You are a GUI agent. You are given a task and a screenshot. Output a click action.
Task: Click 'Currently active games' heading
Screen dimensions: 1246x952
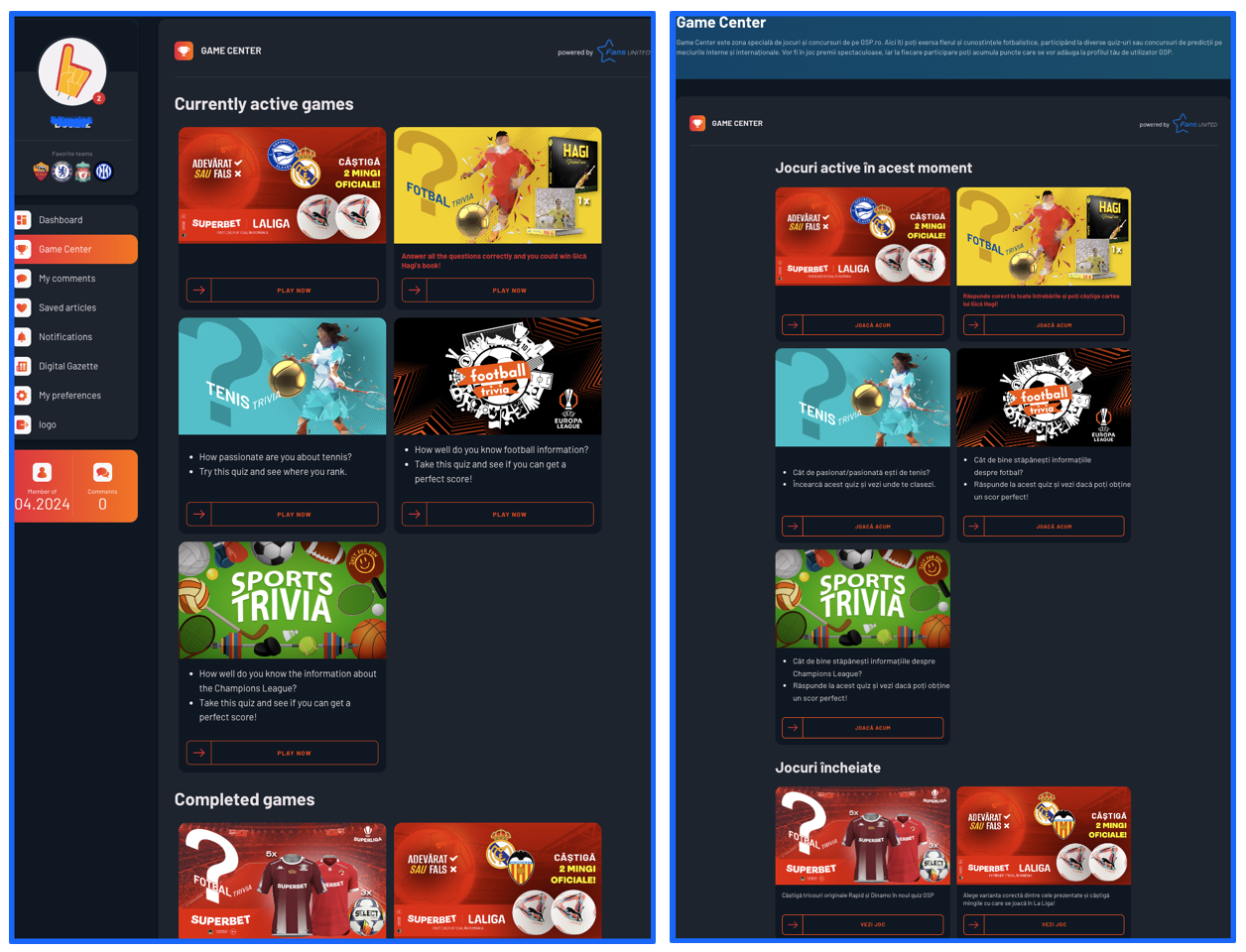[x=264, y=104]
